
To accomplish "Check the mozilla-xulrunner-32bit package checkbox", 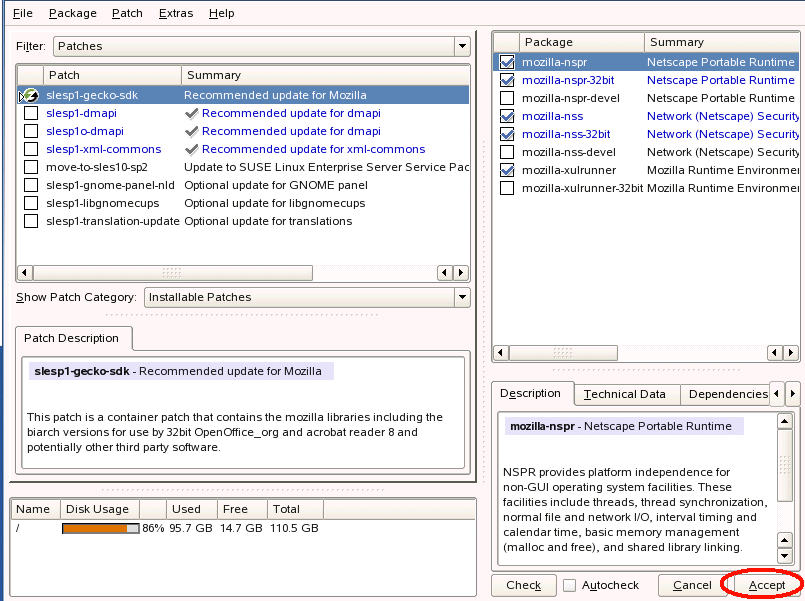I will tap(507, 188).
